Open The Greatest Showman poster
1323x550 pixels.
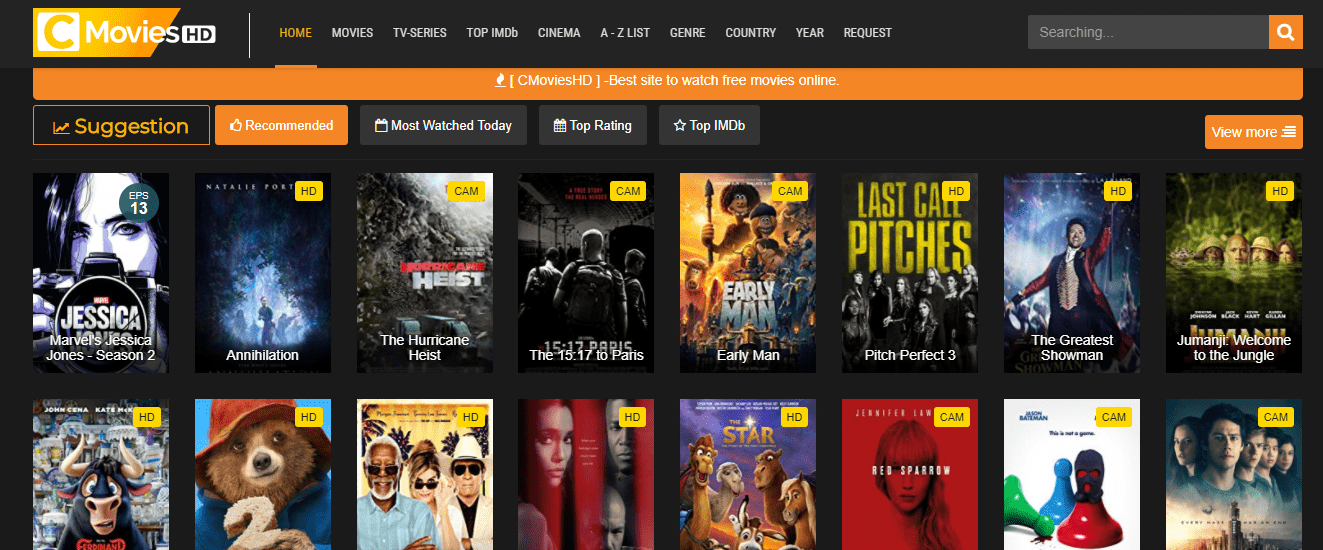(x=1072, y=273)
